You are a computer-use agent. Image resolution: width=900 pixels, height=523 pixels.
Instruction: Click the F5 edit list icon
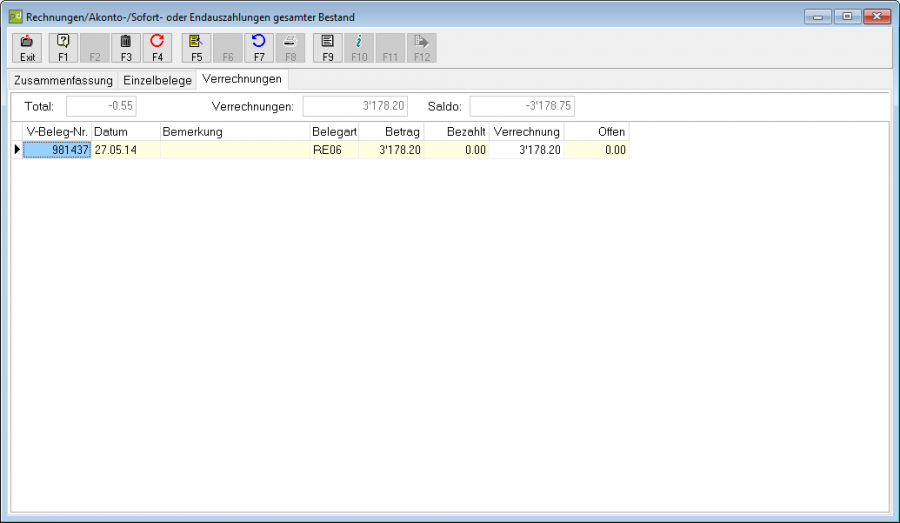[x=196, y=48]
